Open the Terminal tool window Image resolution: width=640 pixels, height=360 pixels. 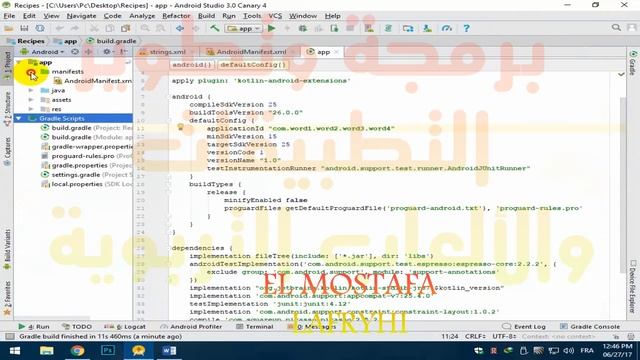[255, 327]
